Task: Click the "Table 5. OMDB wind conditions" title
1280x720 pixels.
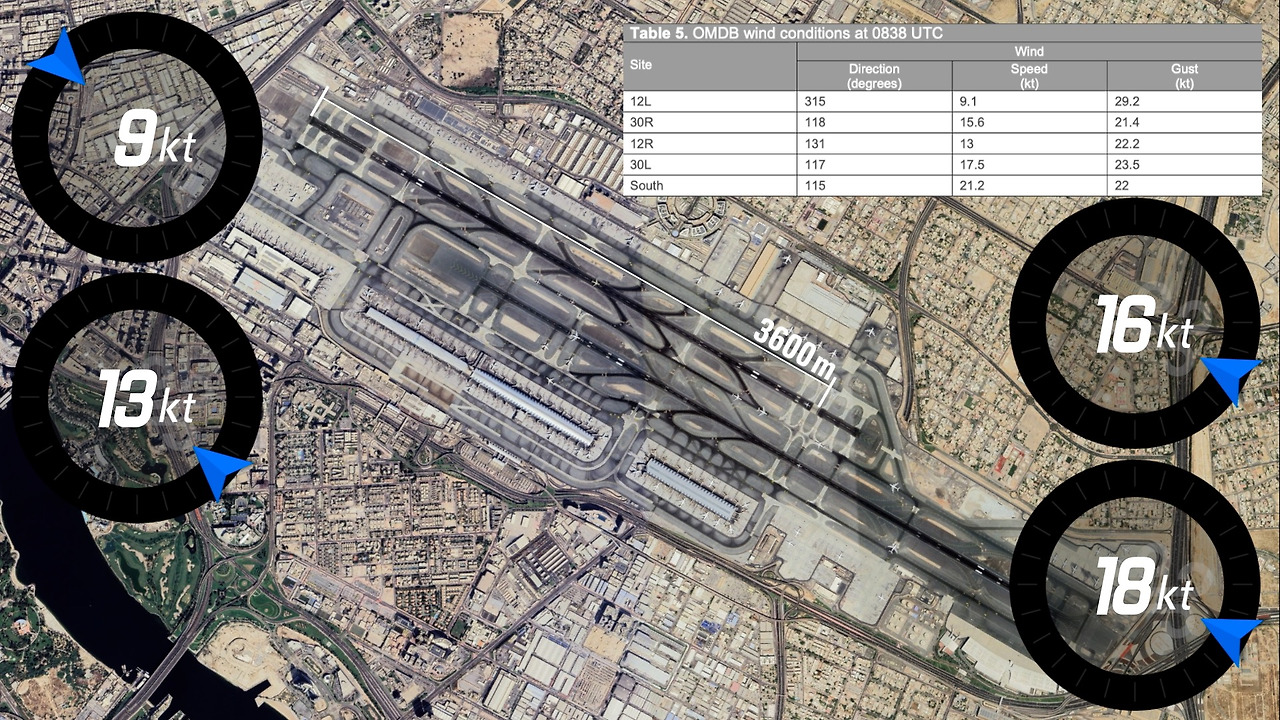Action: 786,33
